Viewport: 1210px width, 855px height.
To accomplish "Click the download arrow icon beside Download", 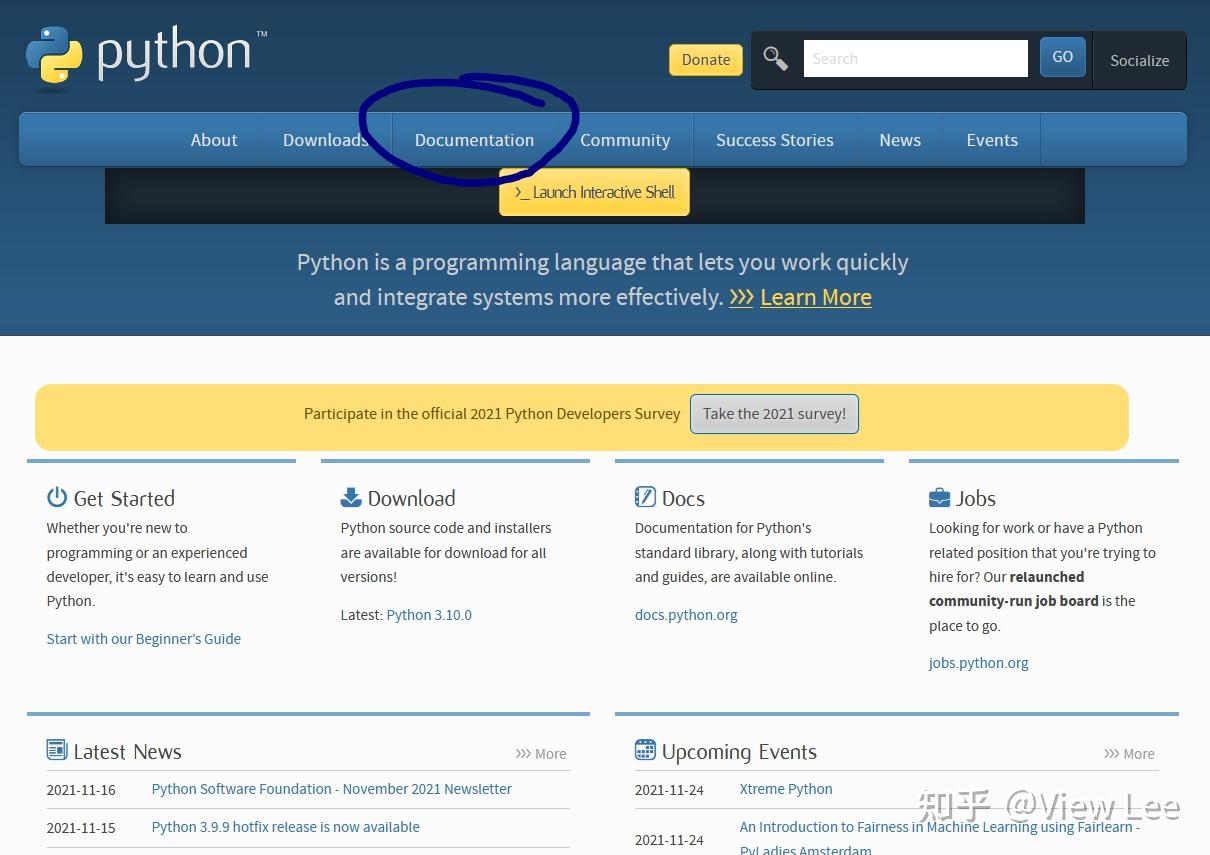I will pos(350,496).
